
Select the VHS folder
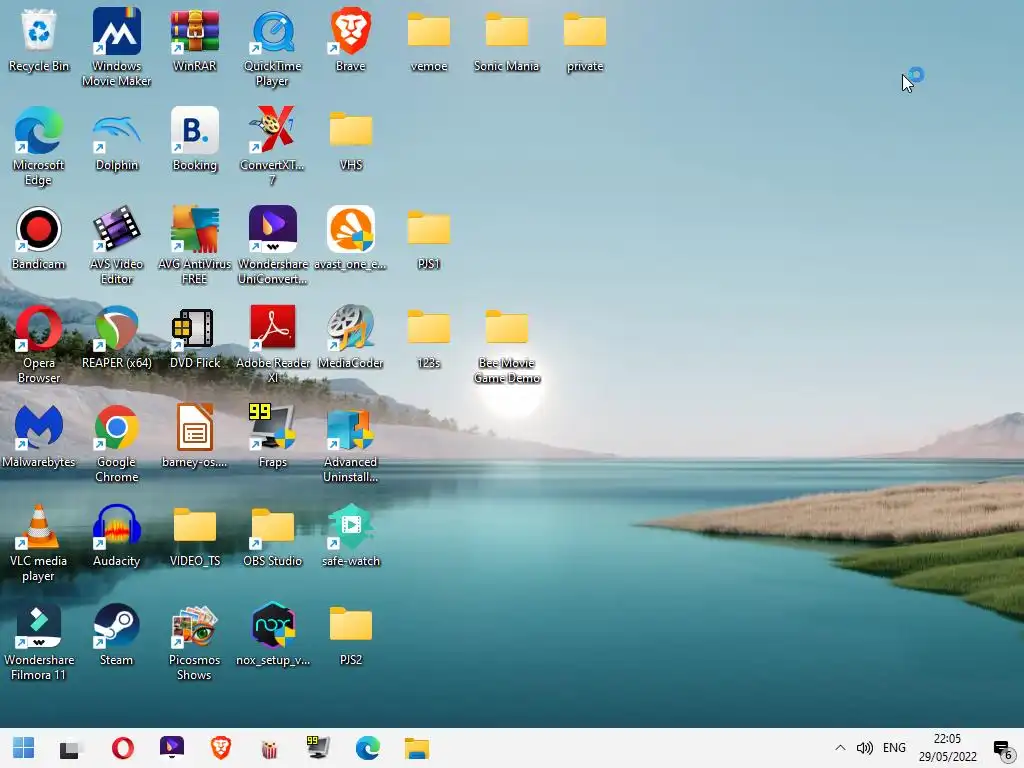pos(351,140)
